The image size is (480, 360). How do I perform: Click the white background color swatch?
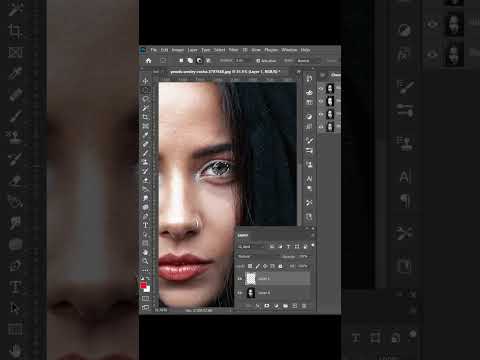point(148,289)
